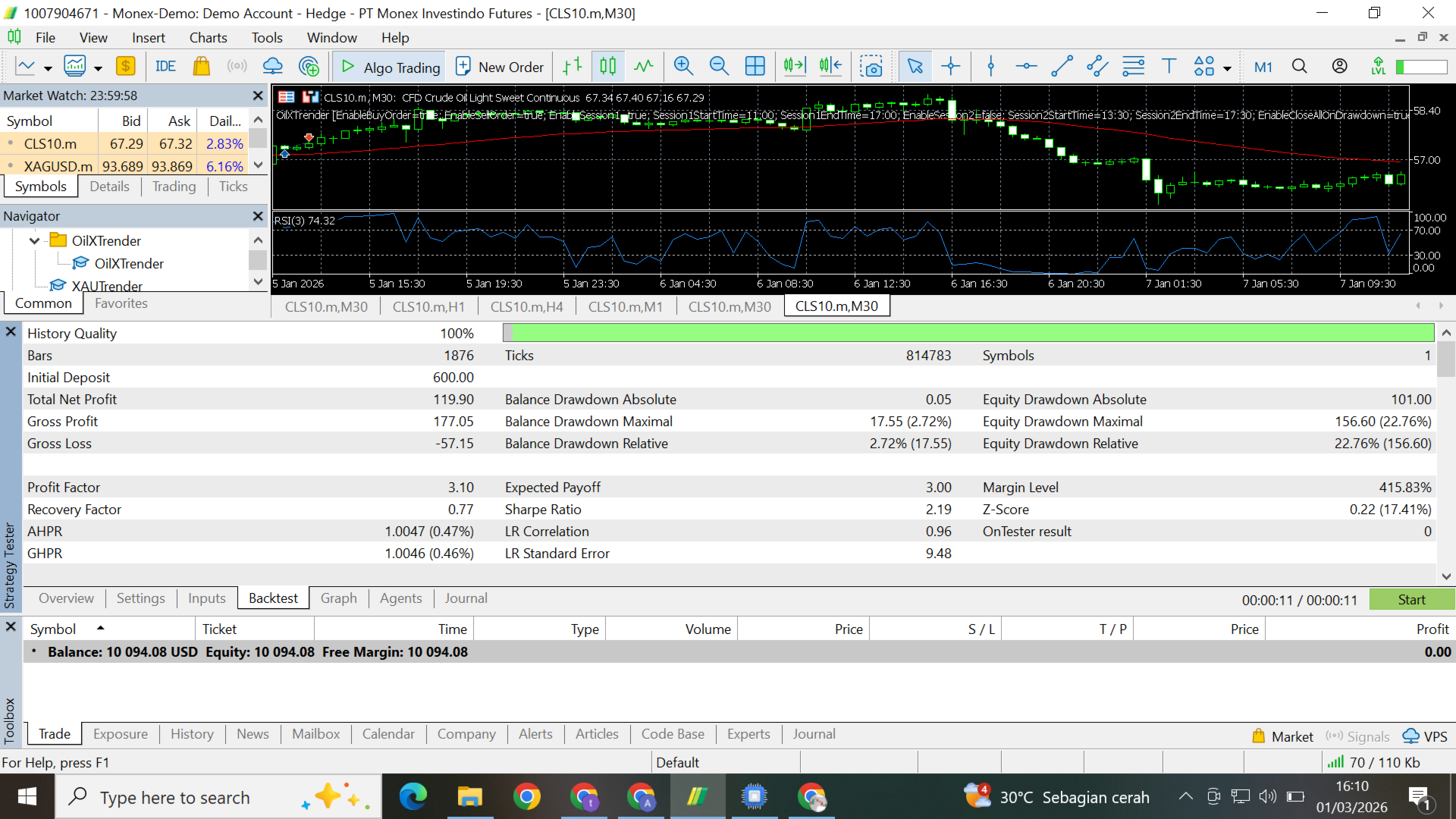Viewport: 1456px width, 819px height.
Task: Toggle Algo Trading on or off
Action: [391, 67]
